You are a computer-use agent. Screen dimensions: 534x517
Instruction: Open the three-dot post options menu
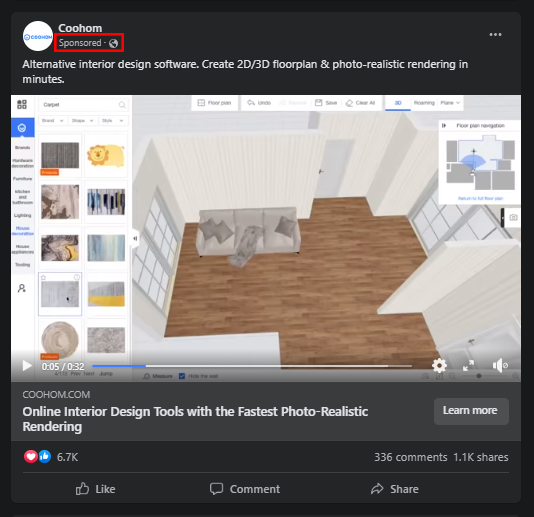495,34
